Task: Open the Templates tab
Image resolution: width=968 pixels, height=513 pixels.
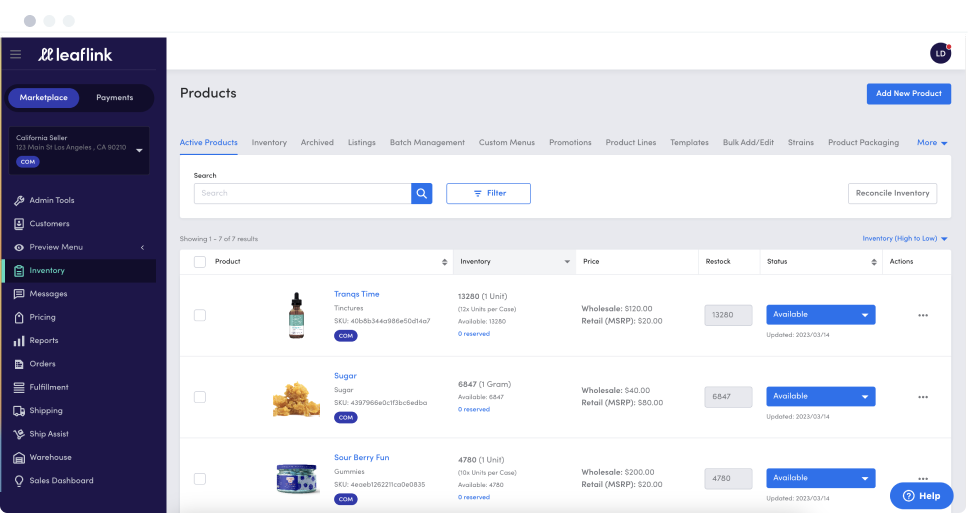Action: click(x=690, y=143)
